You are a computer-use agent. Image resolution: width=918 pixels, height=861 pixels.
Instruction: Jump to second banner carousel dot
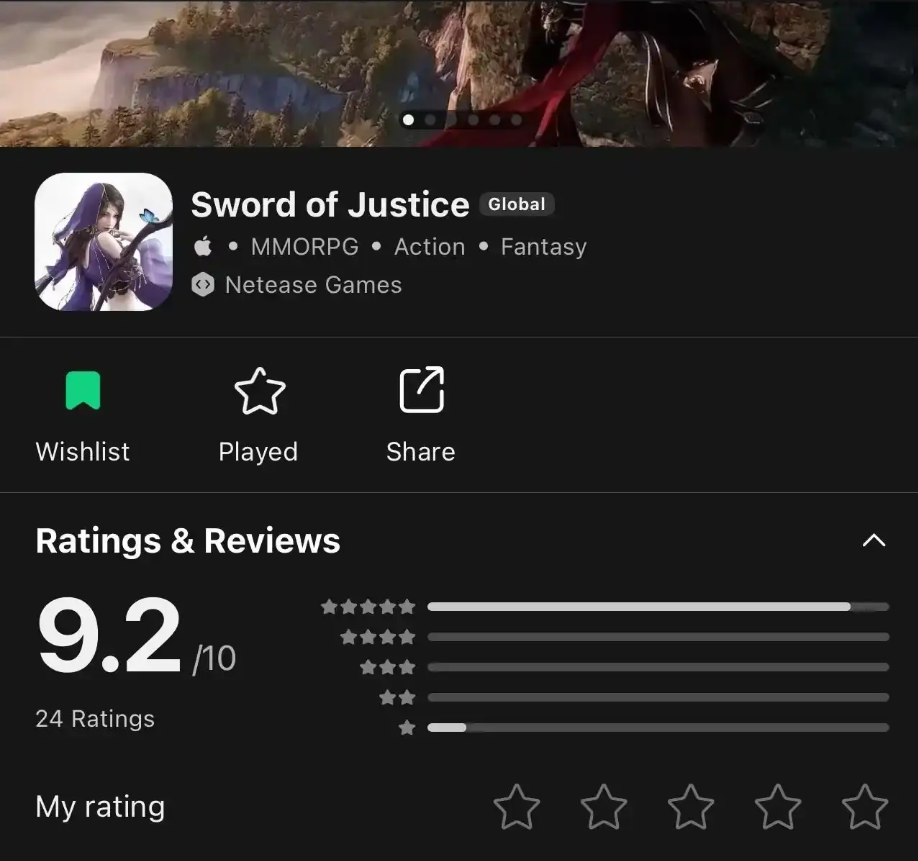tap(430, 120)
